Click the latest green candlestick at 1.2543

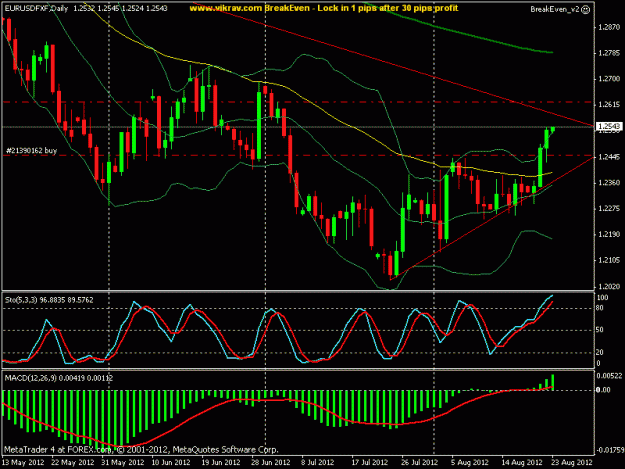point(552,130)
